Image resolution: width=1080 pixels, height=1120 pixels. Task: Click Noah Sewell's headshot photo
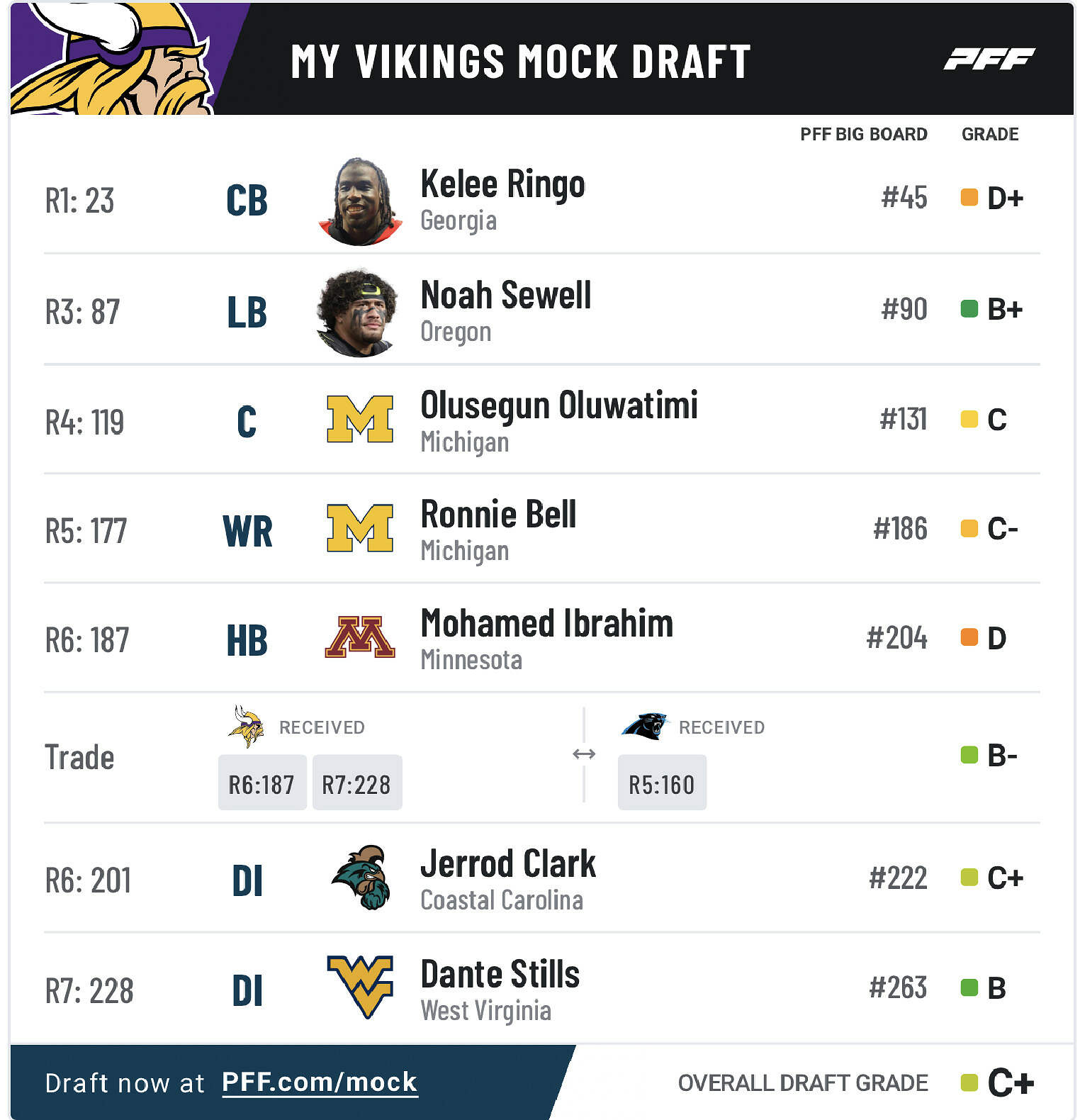pos(358,313)
